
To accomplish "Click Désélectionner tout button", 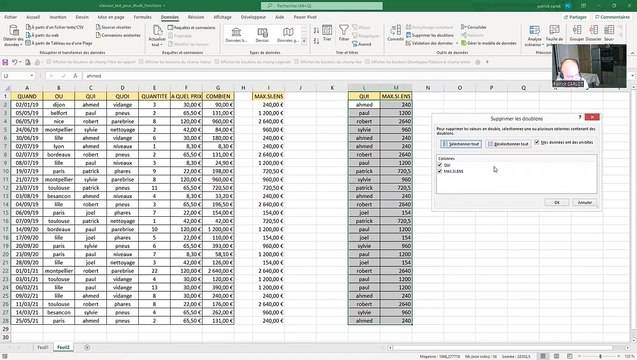I will tap(508, 144).
